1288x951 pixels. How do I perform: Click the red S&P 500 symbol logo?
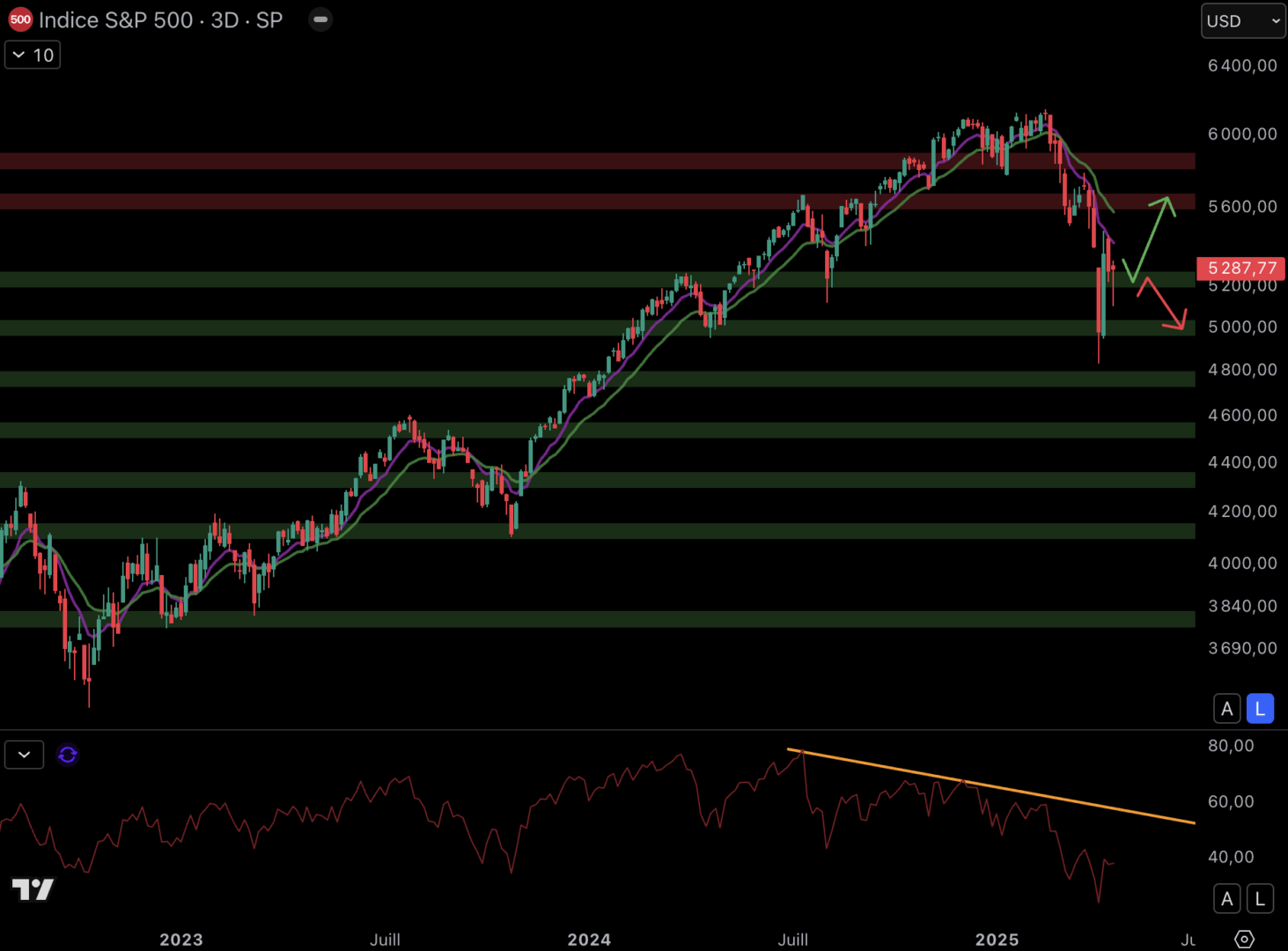click(20, 19)
